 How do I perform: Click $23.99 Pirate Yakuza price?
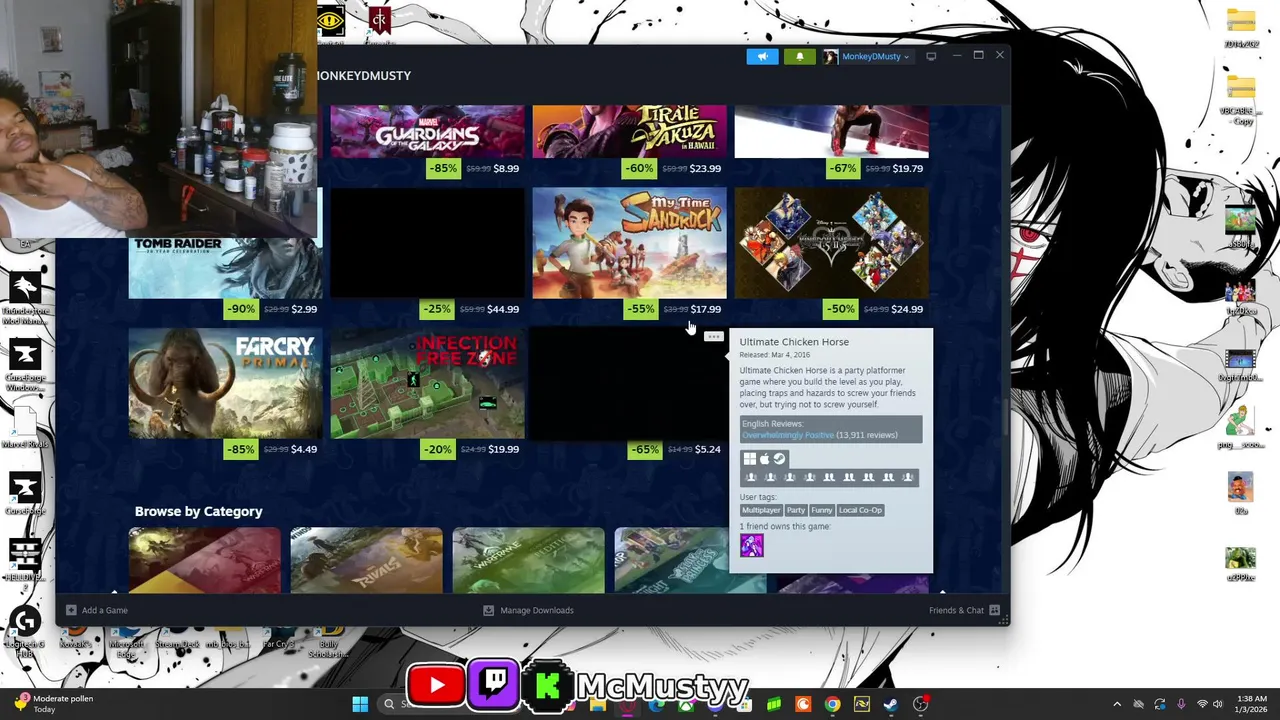coord(705,169)
